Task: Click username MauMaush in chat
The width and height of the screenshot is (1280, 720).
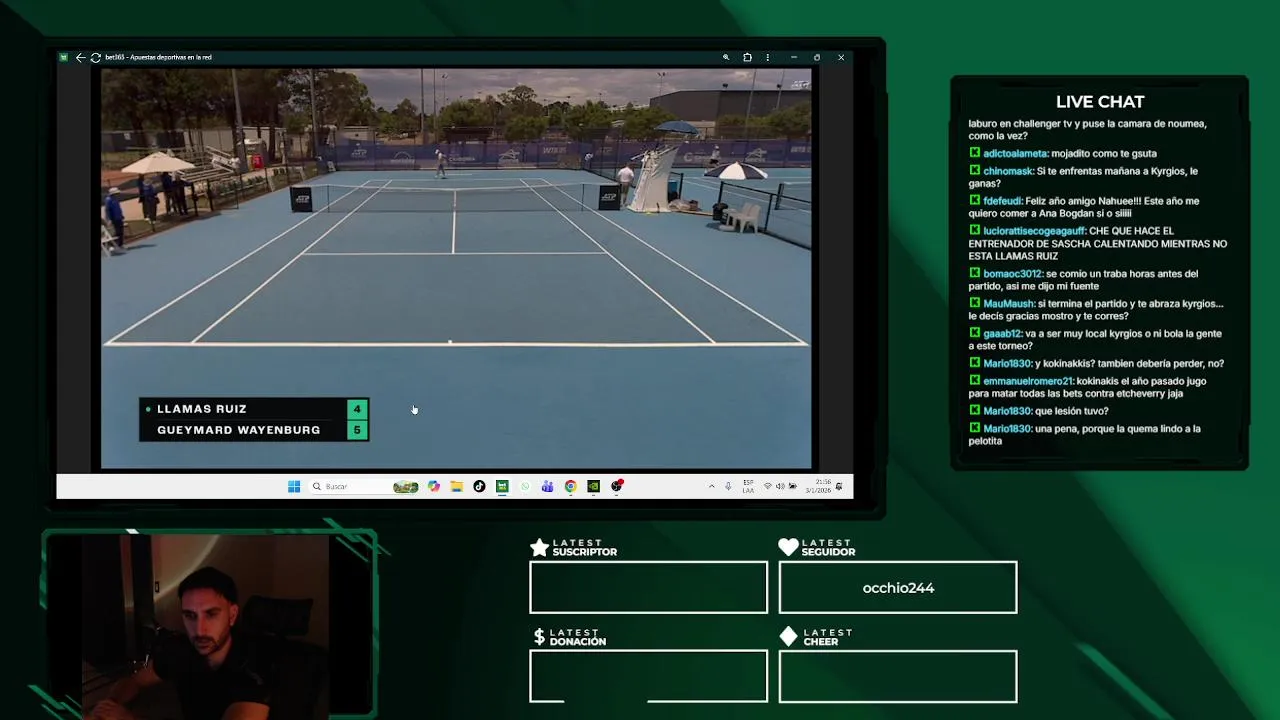Action: 1008,304
